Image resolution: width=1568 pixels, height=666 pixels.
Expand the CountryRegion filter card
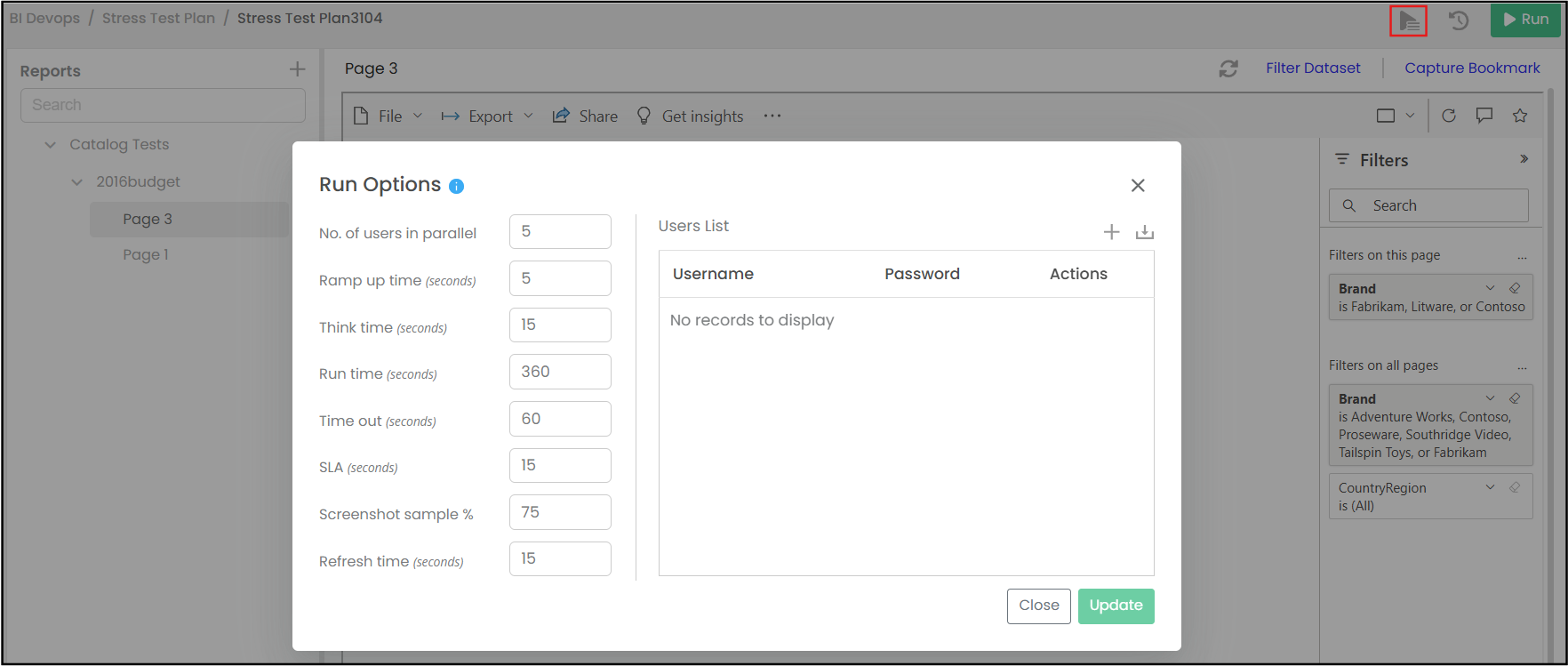[x=1490, y=487]
